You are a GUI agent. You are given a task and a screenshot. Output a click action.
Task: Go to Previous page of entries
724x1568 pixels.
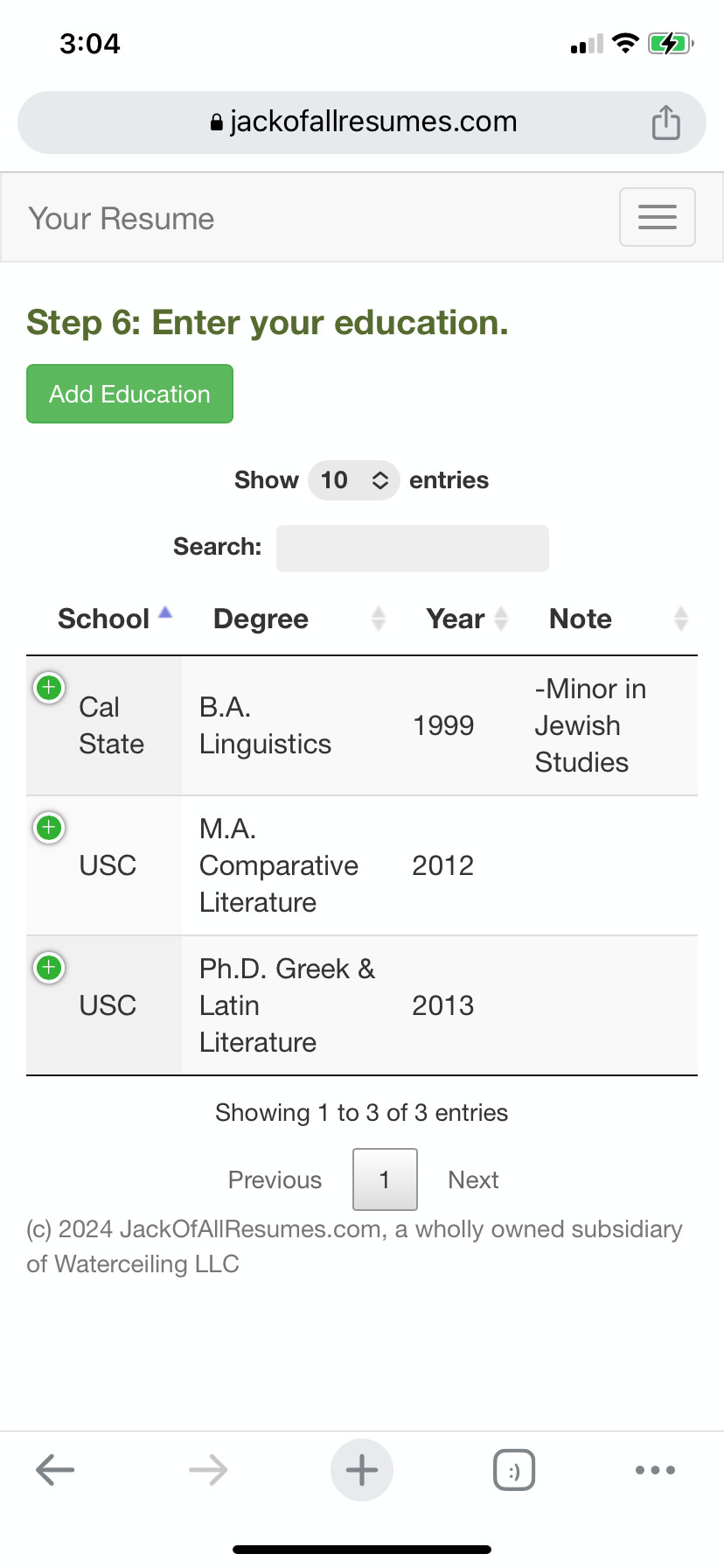275,1179
